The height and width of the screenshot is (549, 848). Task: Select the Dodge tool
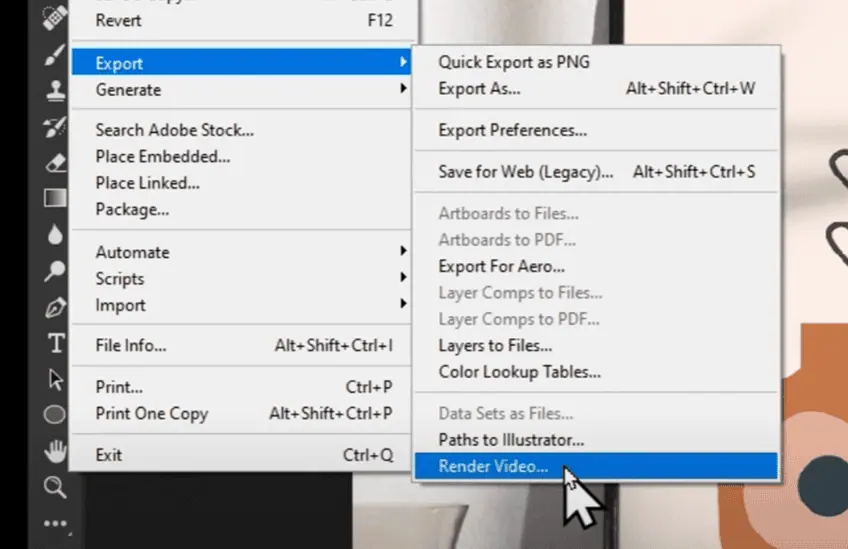(54, 270)
